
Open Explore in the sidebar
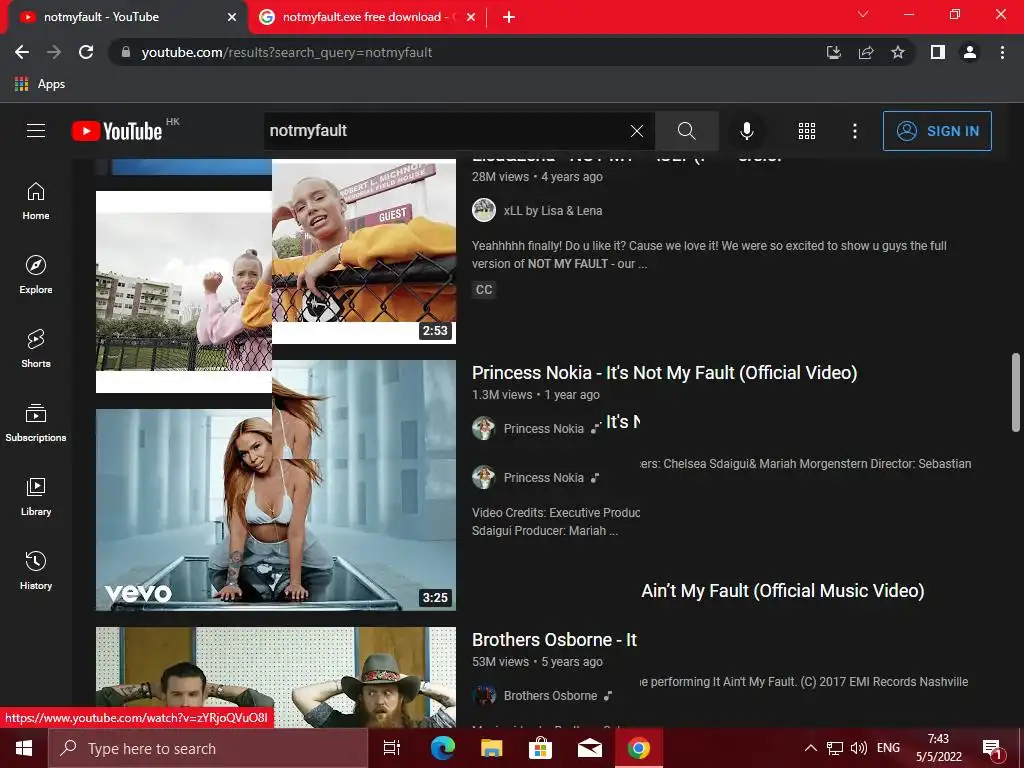[36, 275]
